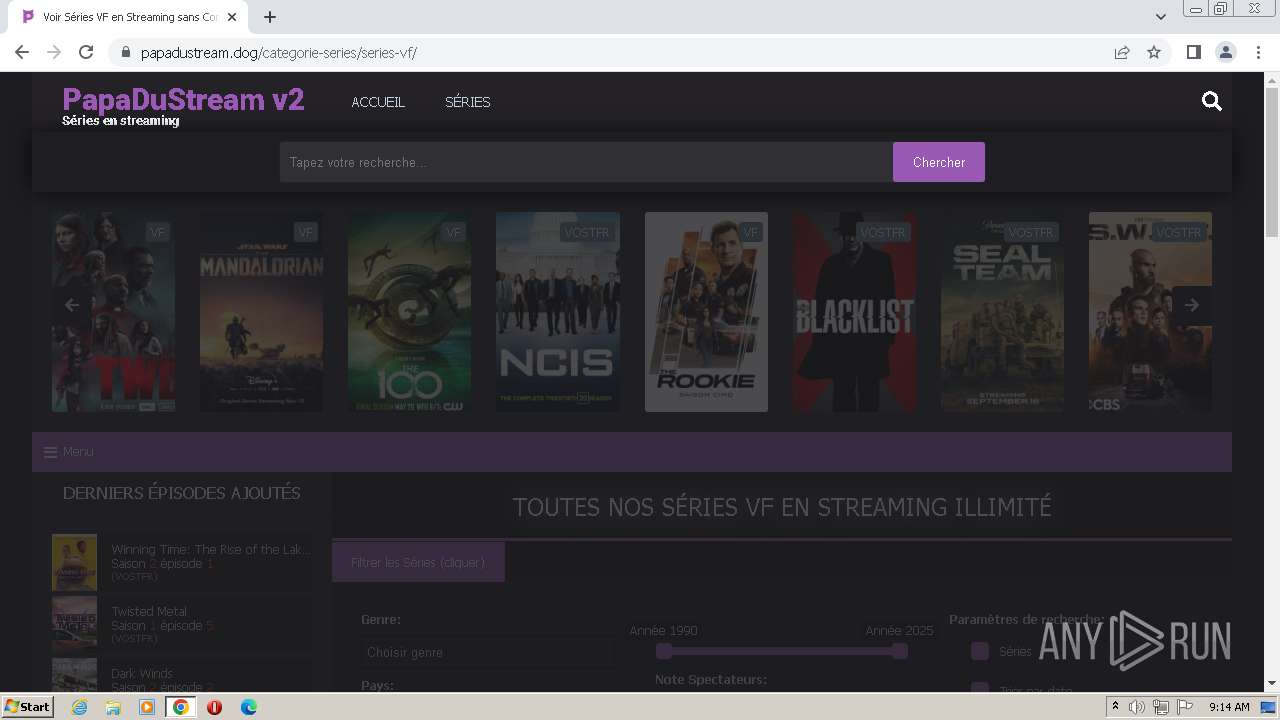
Task: Click the Action Center flag tray icon
Action: click(1185, 707)
